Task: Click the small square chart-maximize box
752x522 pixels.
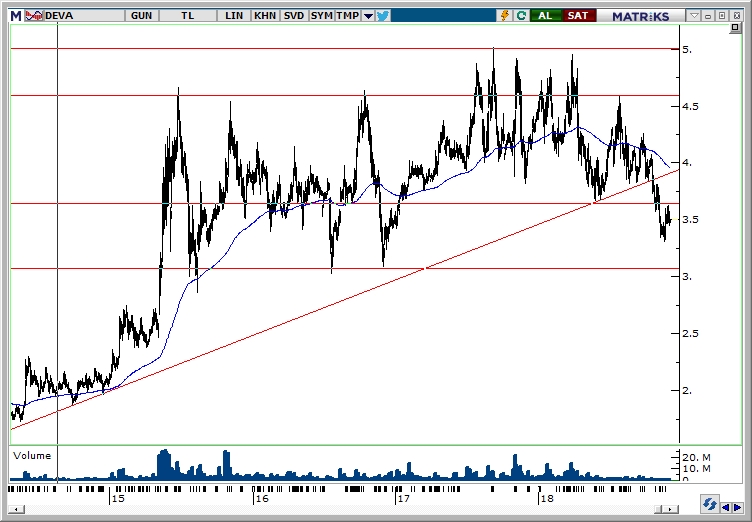Action: [735, 28]
